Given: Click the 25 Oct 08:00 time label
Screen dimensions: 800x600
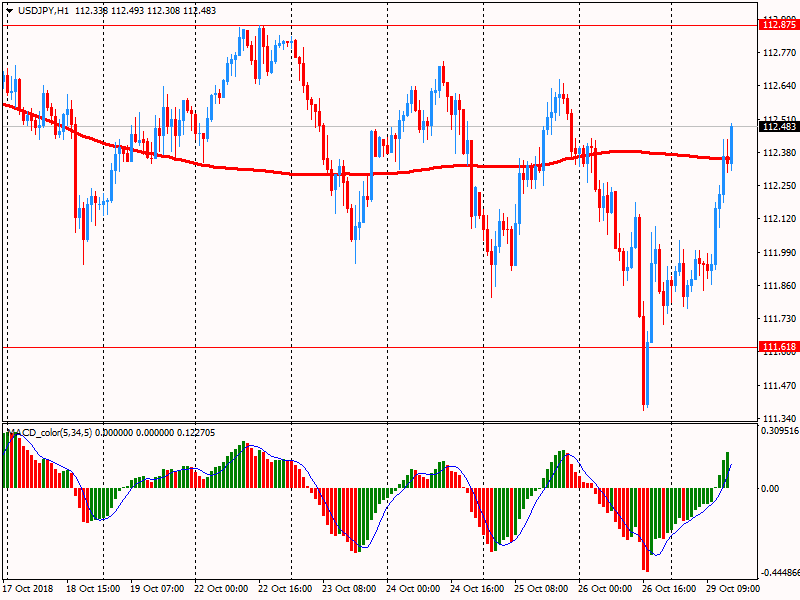Looking at the screenshot, I should click(541, 589).
